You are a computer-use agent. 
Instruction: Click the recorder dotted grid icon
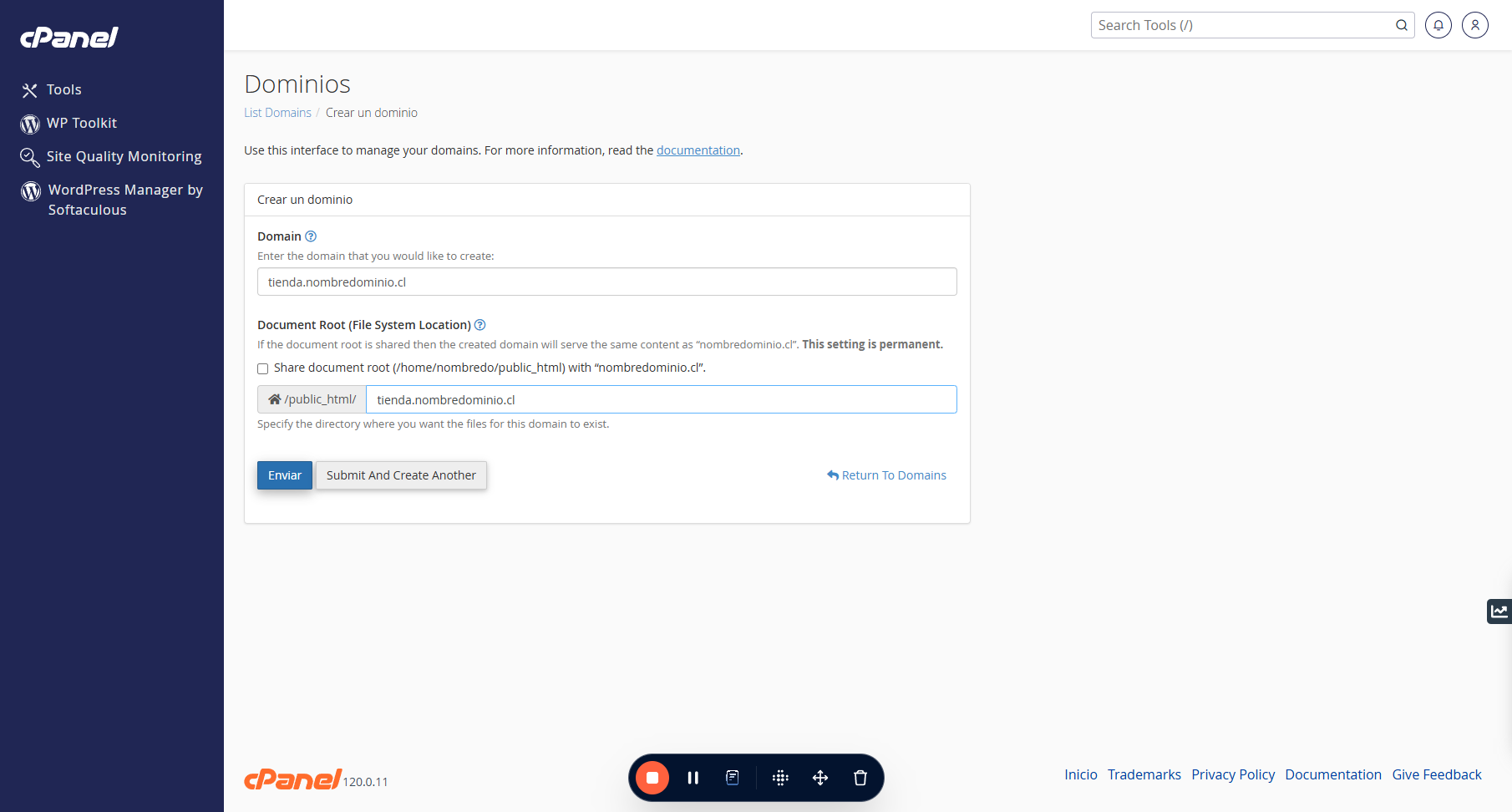(780, 778)
